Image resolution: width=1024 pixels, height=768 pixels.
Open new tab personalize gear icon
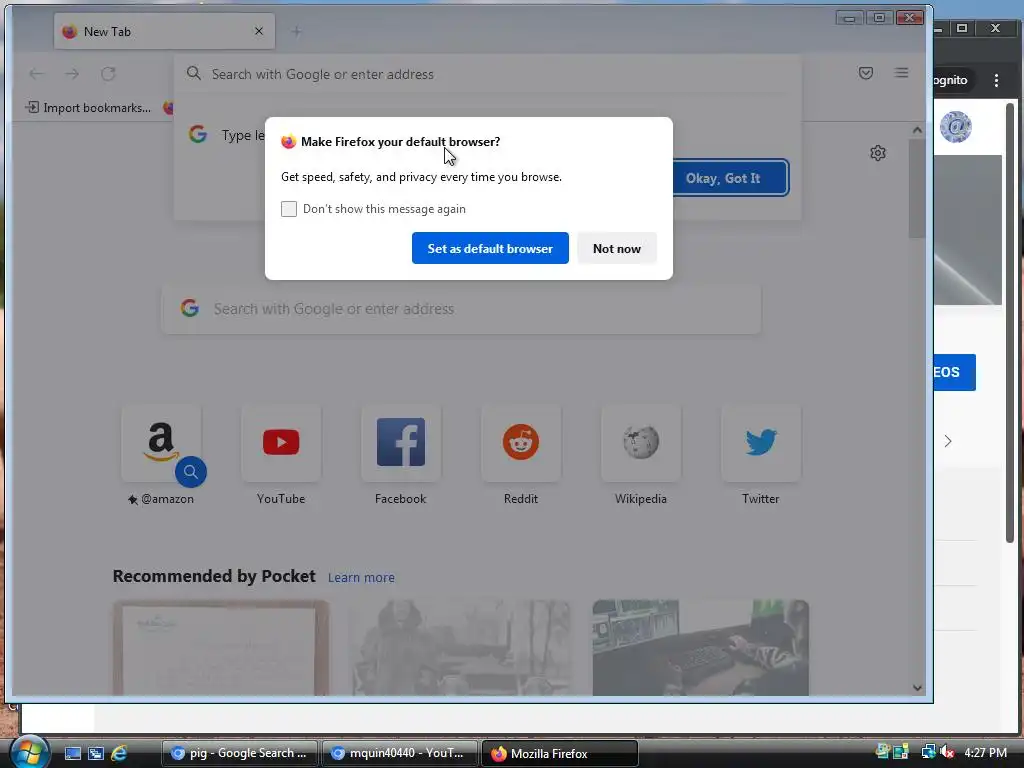(x=878, y=153)
